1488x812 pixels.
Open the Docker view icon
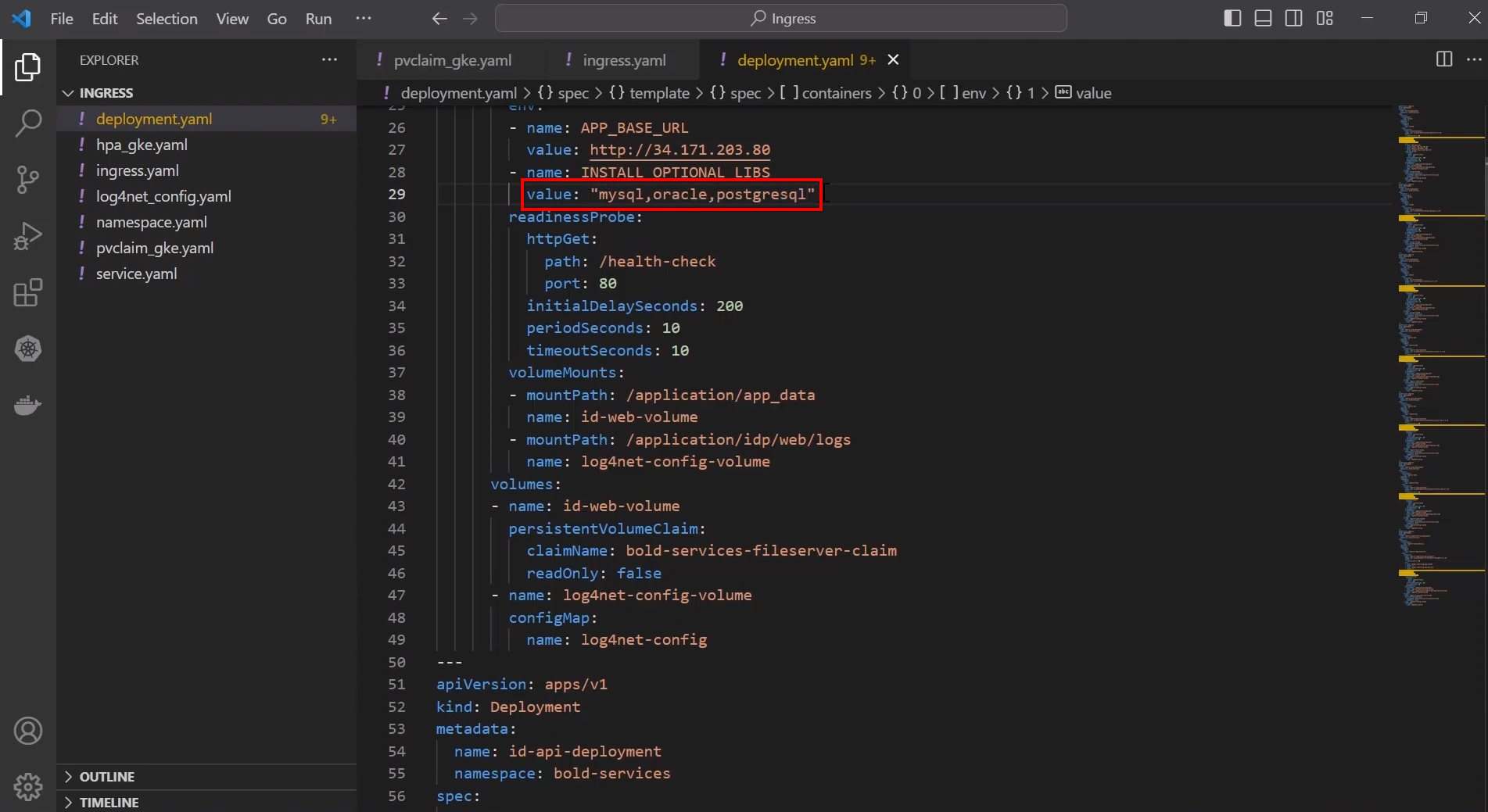click(28, 405)
